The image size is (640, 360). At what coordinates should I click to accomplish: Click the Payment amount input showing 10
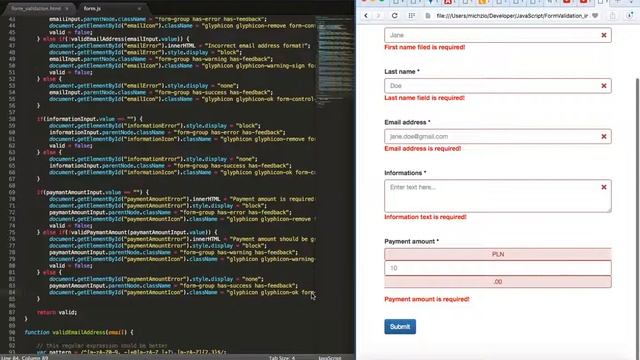pos(498,268)
